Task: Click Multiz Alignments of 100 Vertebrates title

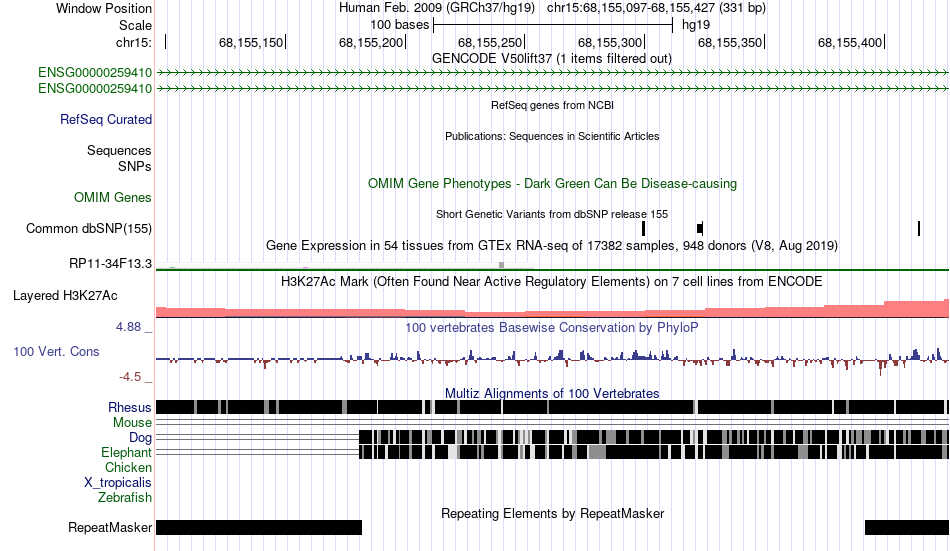Action: pyautogui.click(x=552, y=393)
